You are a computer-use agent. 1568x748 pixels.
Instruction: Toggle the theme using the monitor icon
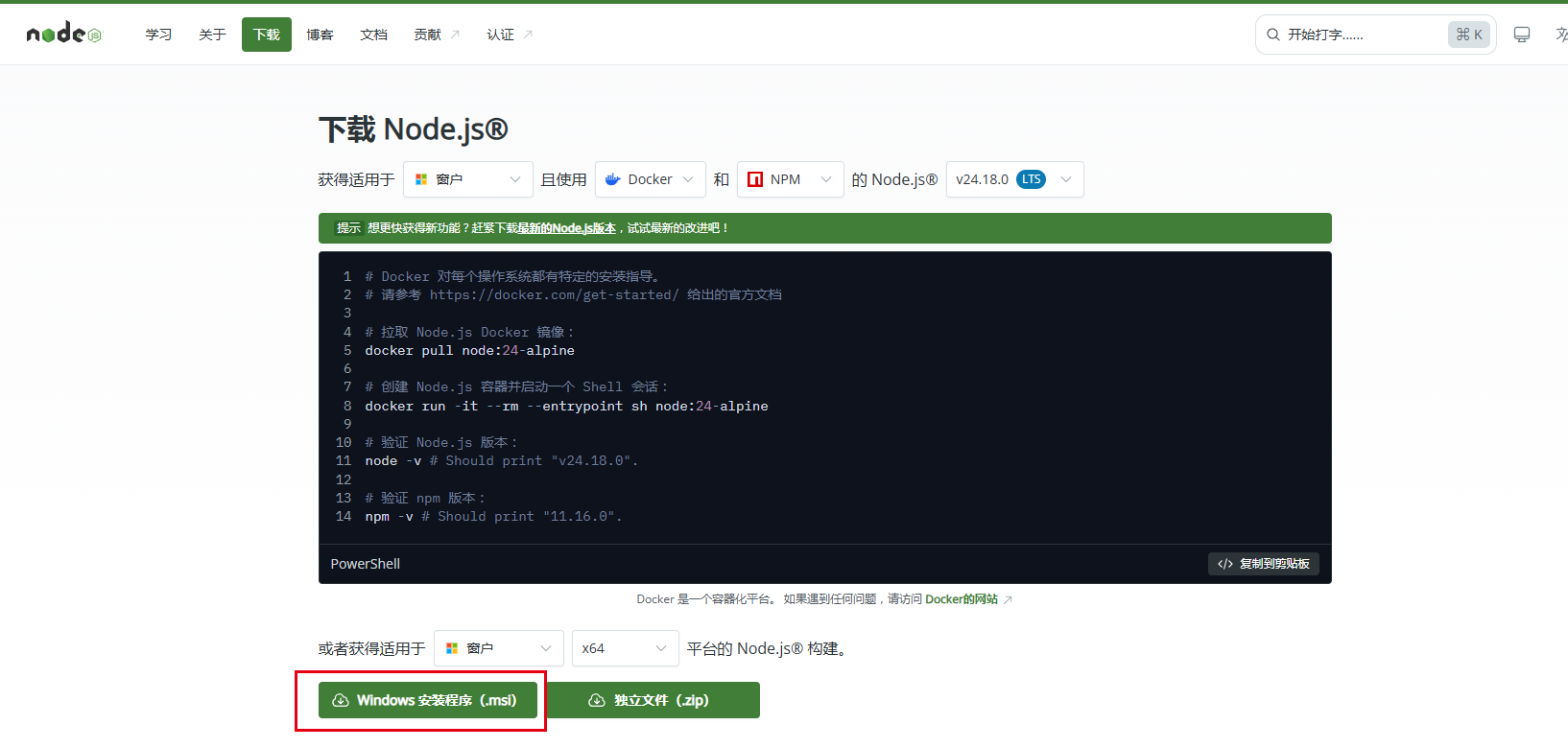click(1522, 35)
